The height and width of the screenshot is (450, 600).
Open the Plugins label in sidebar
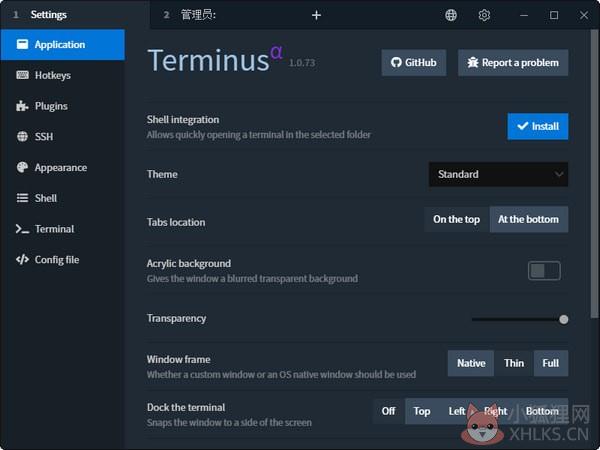51,106
